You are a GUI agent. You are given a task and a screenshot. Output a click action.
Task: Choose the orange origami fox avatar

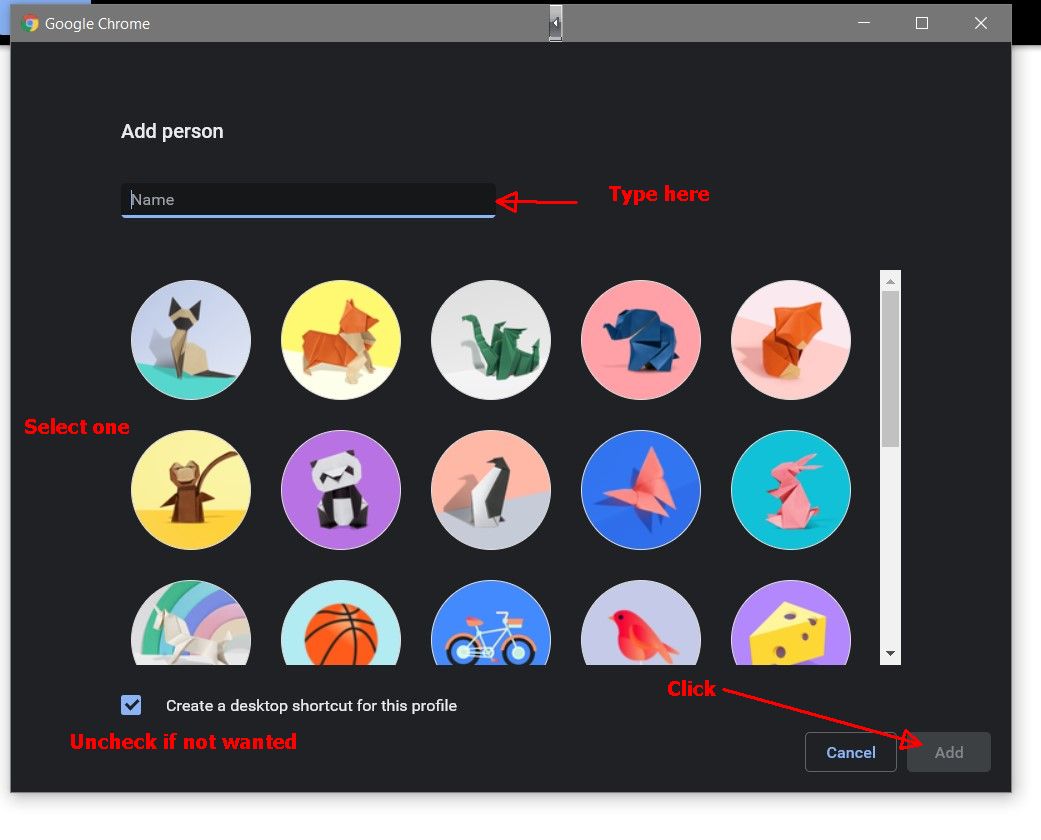[791, 340]
